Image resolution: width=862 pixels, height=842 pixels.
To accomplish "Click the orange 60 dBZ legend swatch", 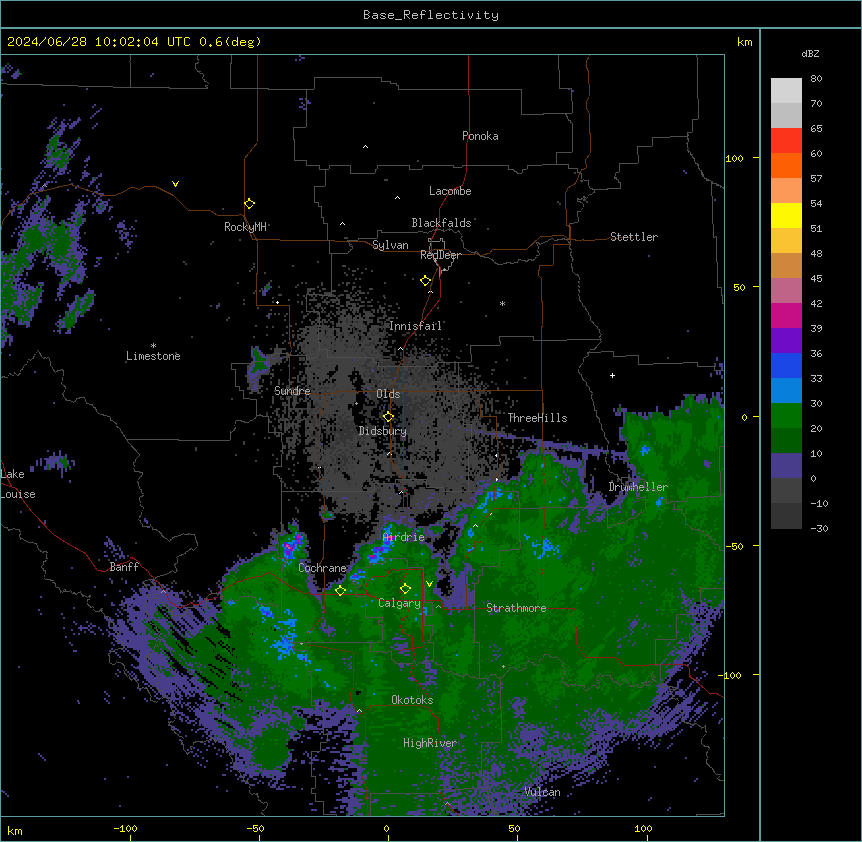I will [x=786, y=165].
